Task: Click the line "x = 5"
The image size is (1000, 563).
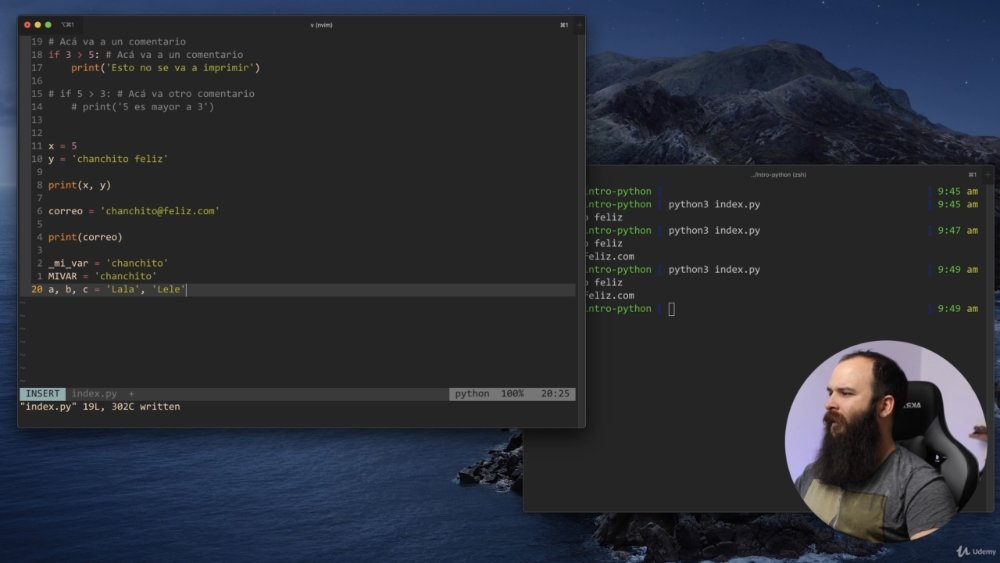Action: (x=62, y=146)
